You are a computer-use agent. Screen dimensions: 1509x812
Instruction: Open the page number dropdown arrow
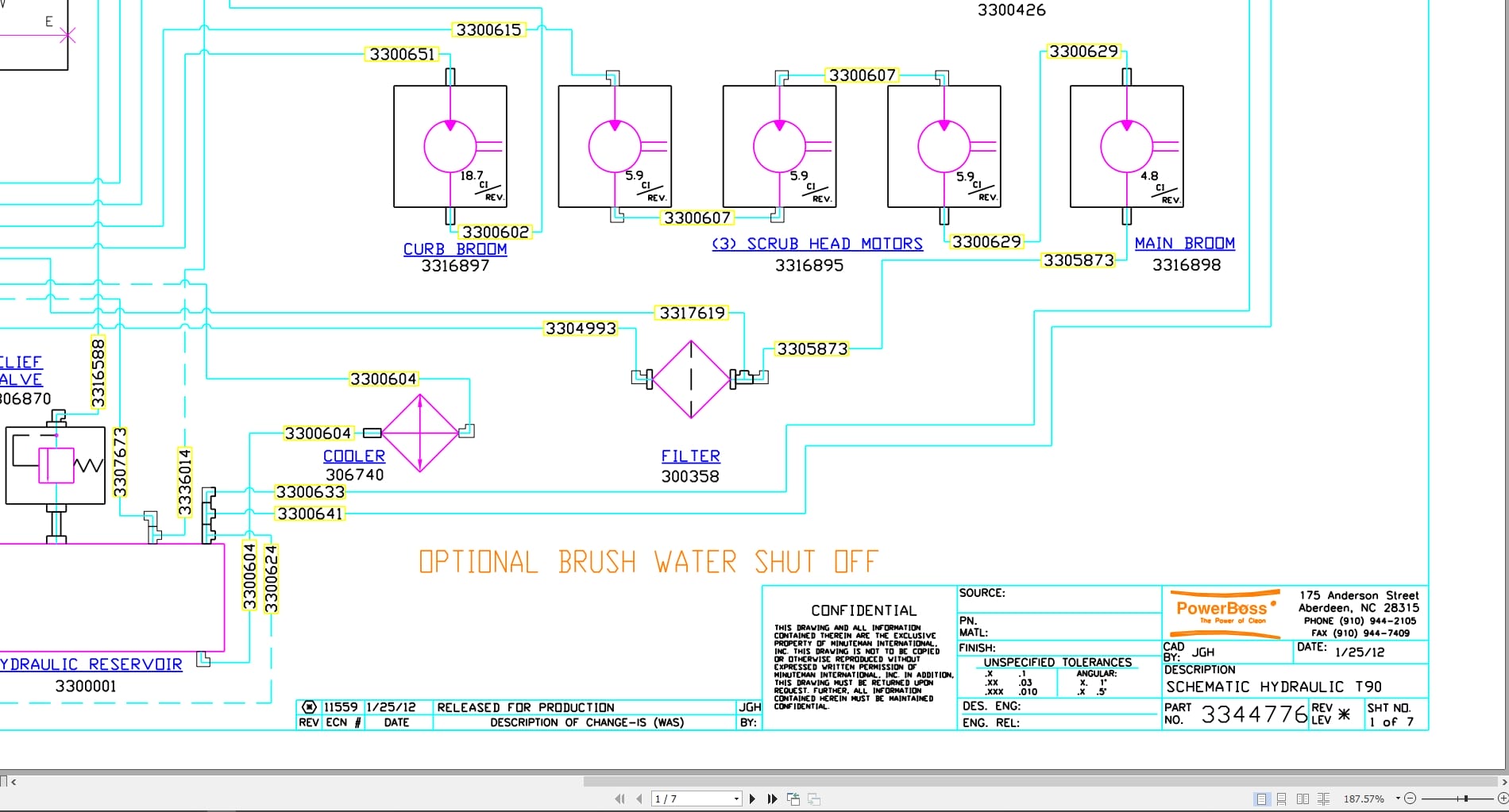click(736, 799)
